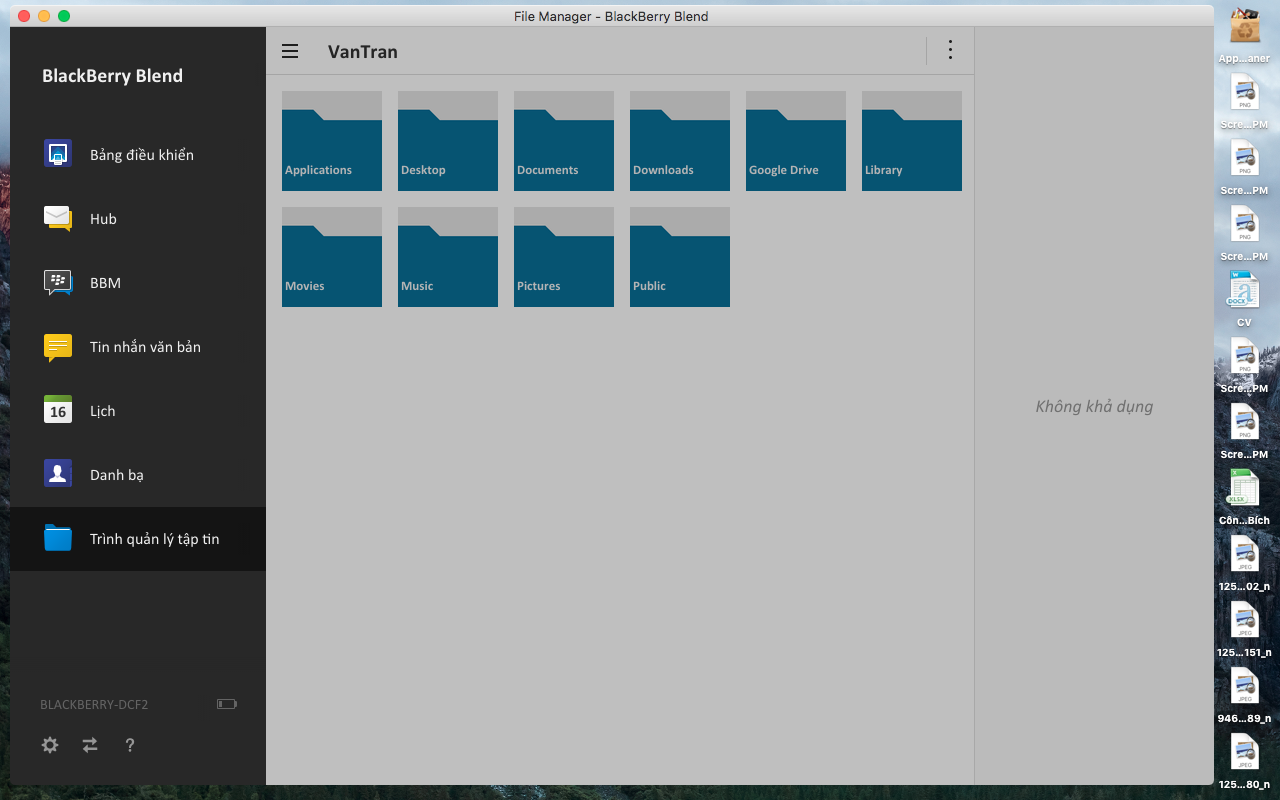The height and width of the screenshot is (800, 1280).
Task: Select the App...aner icon on the desktop
Action: [x=1244, y=36]
